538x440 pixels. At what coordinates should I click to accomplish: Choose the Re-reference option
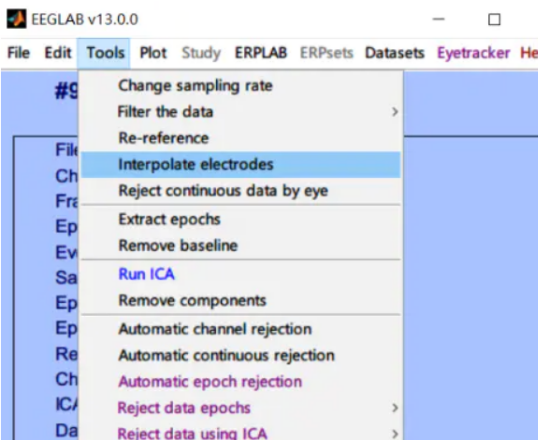(241, 138)
